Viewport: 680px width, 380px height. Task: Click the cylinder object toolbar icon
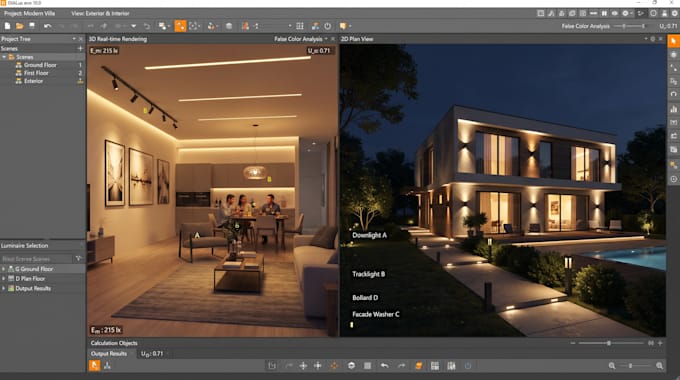point(229,26)
